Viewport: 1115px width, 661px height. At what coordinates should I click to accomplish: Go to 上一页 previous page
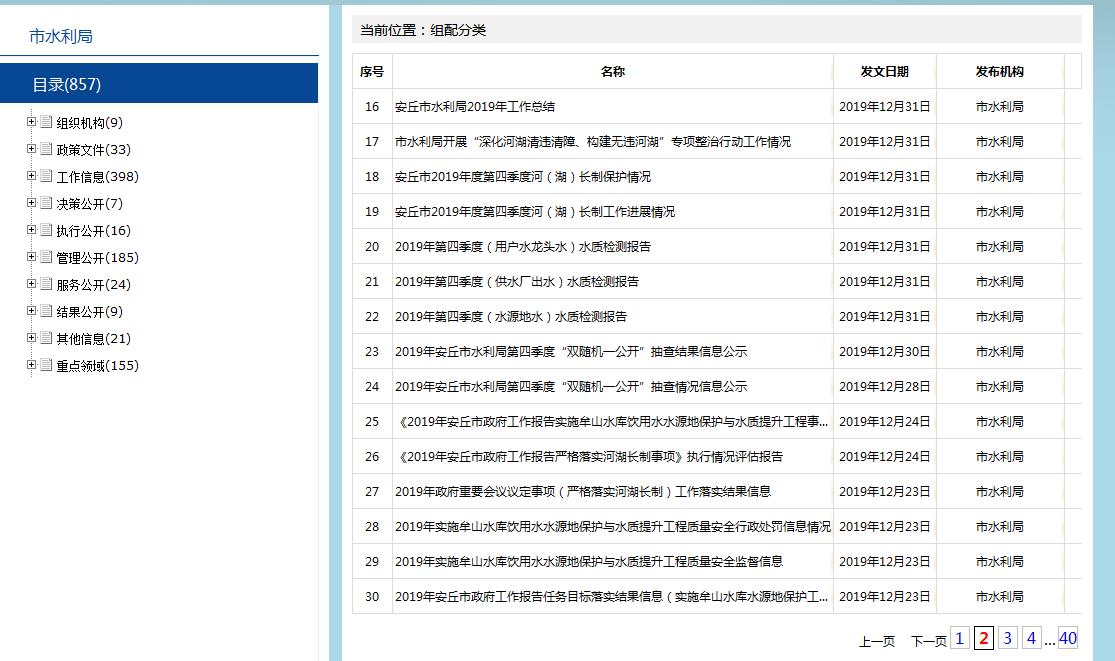877,641
